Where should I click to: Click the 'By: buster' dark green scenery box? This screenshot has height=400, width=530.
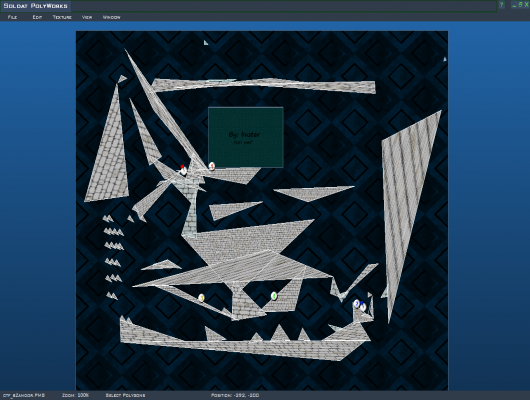point(246,137)
